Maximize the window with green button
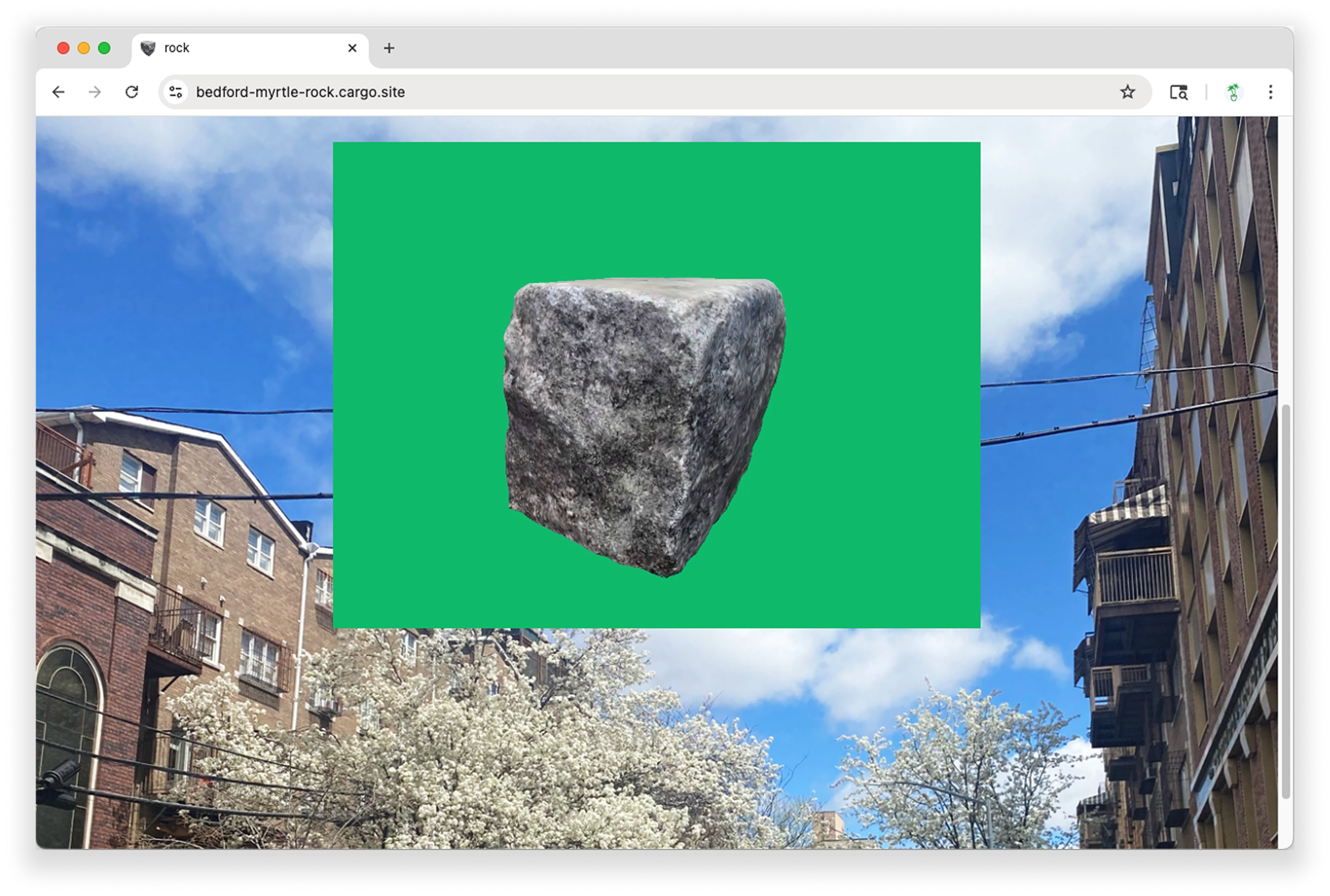This screenshot has width=1330, height=896. (104, 48)
